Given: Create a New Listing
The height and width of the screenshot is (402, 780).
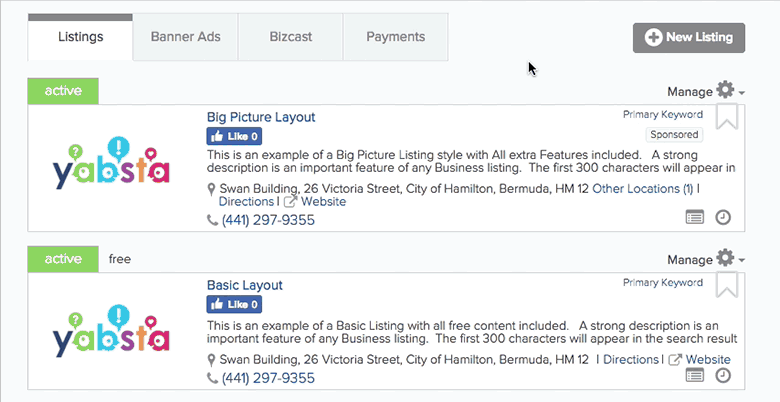Looking at the screenshot, I should pyautogui.click(x=689, y=37).
